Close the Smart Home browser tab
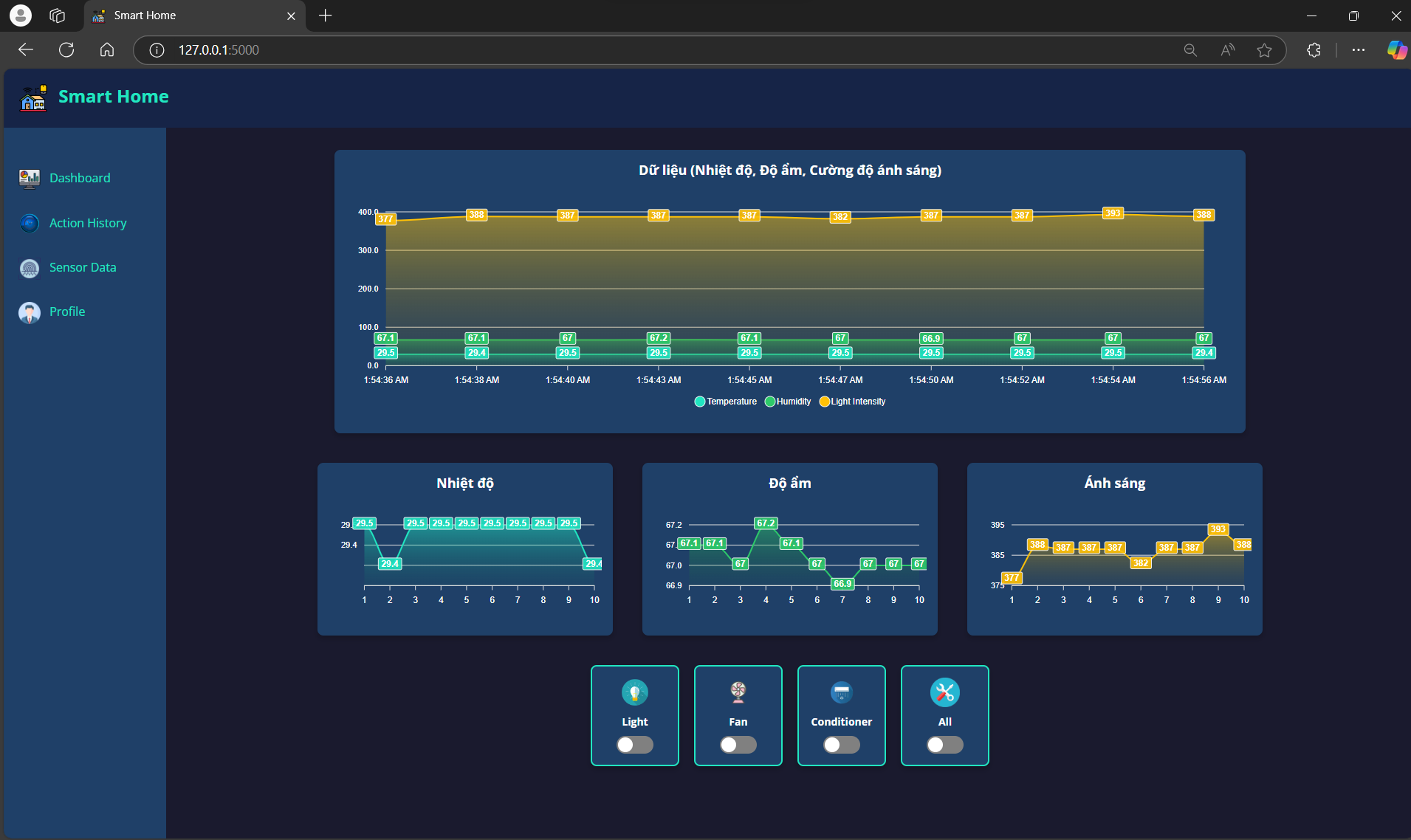 (x=291, y=16)
